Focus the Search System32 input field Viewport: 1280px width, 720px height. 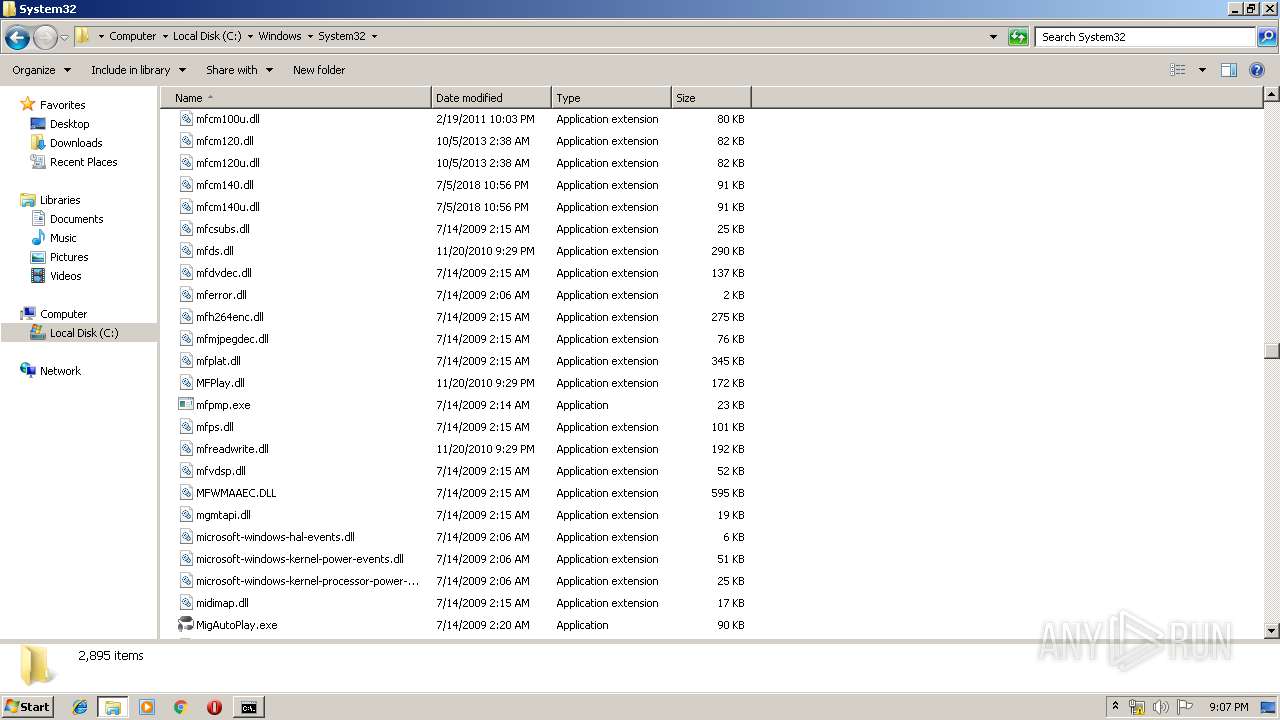[1146, 37]
